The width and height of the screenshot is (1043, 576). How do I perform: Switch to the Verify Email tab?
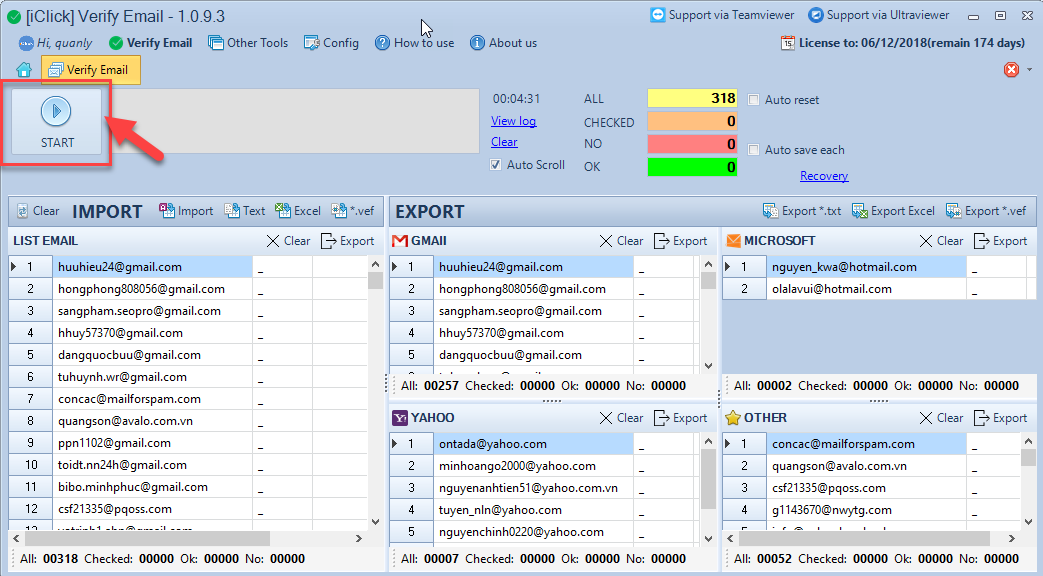pyautogui.click(x=90, y=70)
